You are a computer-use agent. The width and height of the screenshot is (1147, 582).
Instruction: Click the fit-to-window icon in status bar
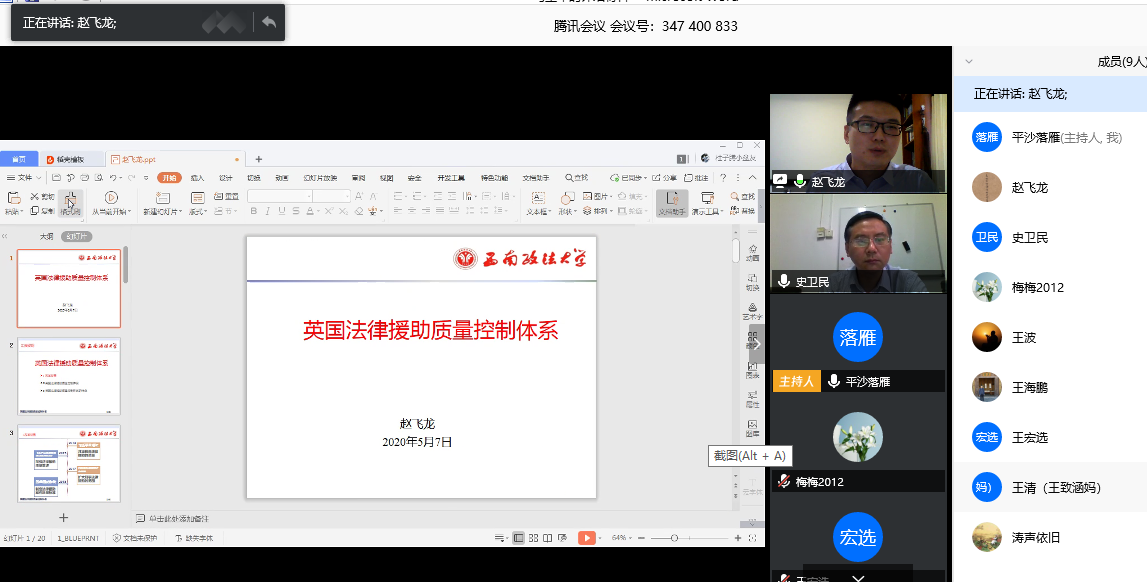753,538
